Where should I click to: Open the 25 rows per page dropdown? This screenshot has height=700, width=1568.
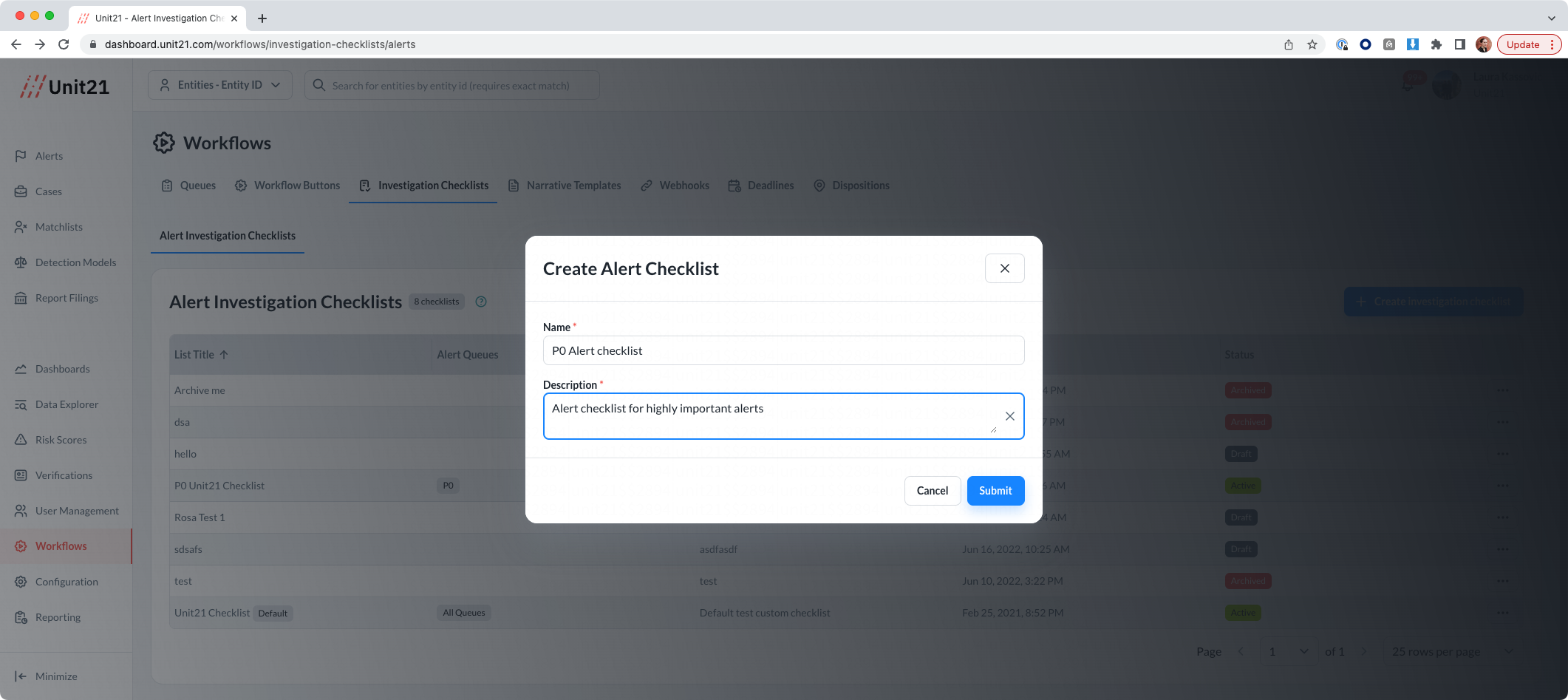coord(1451,651)
